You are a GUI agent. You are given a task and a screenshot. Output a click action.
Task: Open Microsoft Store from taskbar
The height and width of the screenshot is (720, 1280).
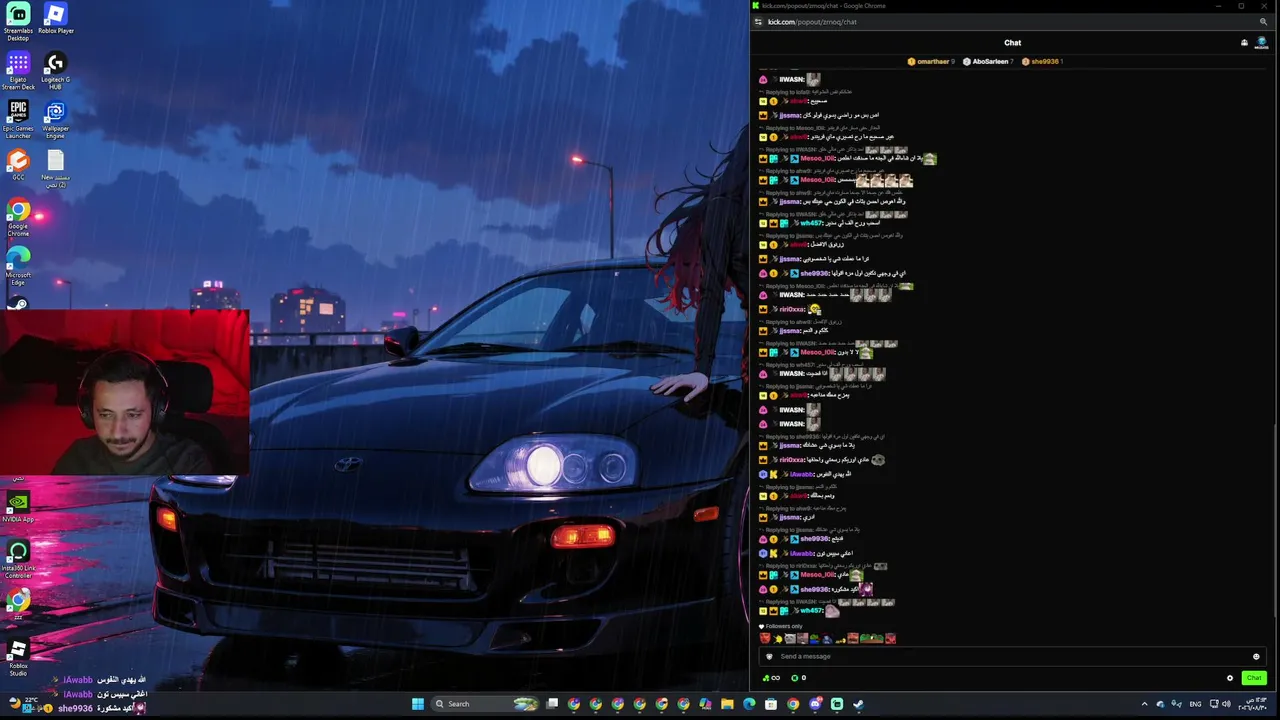tap(771, 704)
